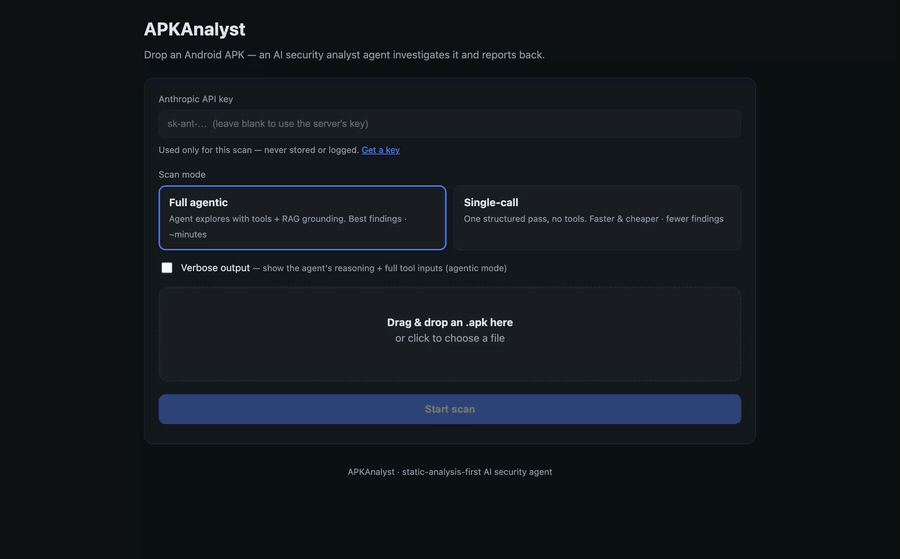Click the Anthropic API key input field
Viewport: 900px width, 559px height.
(449, 123)
